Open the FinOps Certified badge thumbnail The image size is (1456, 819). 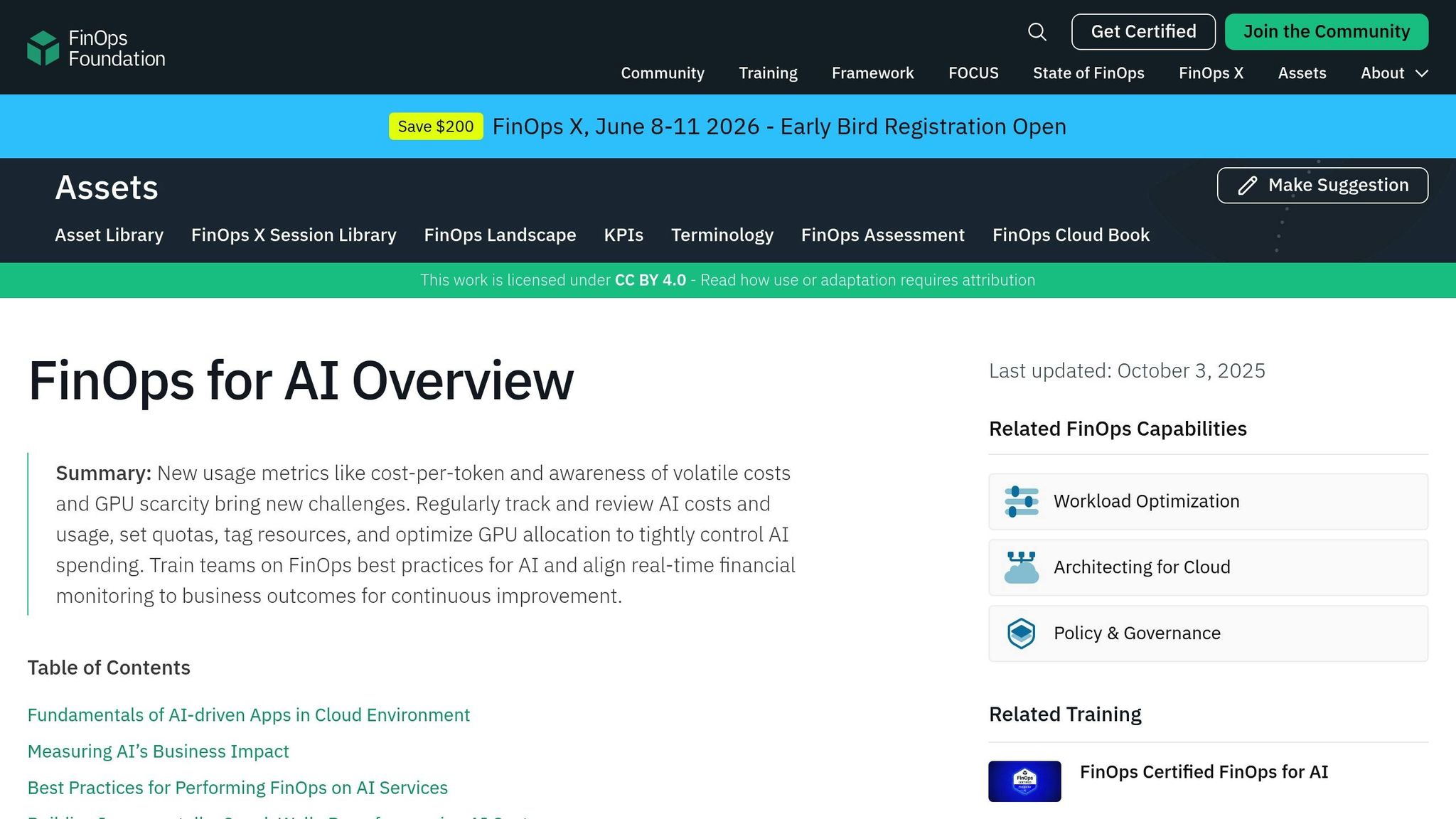(1024, 781)
